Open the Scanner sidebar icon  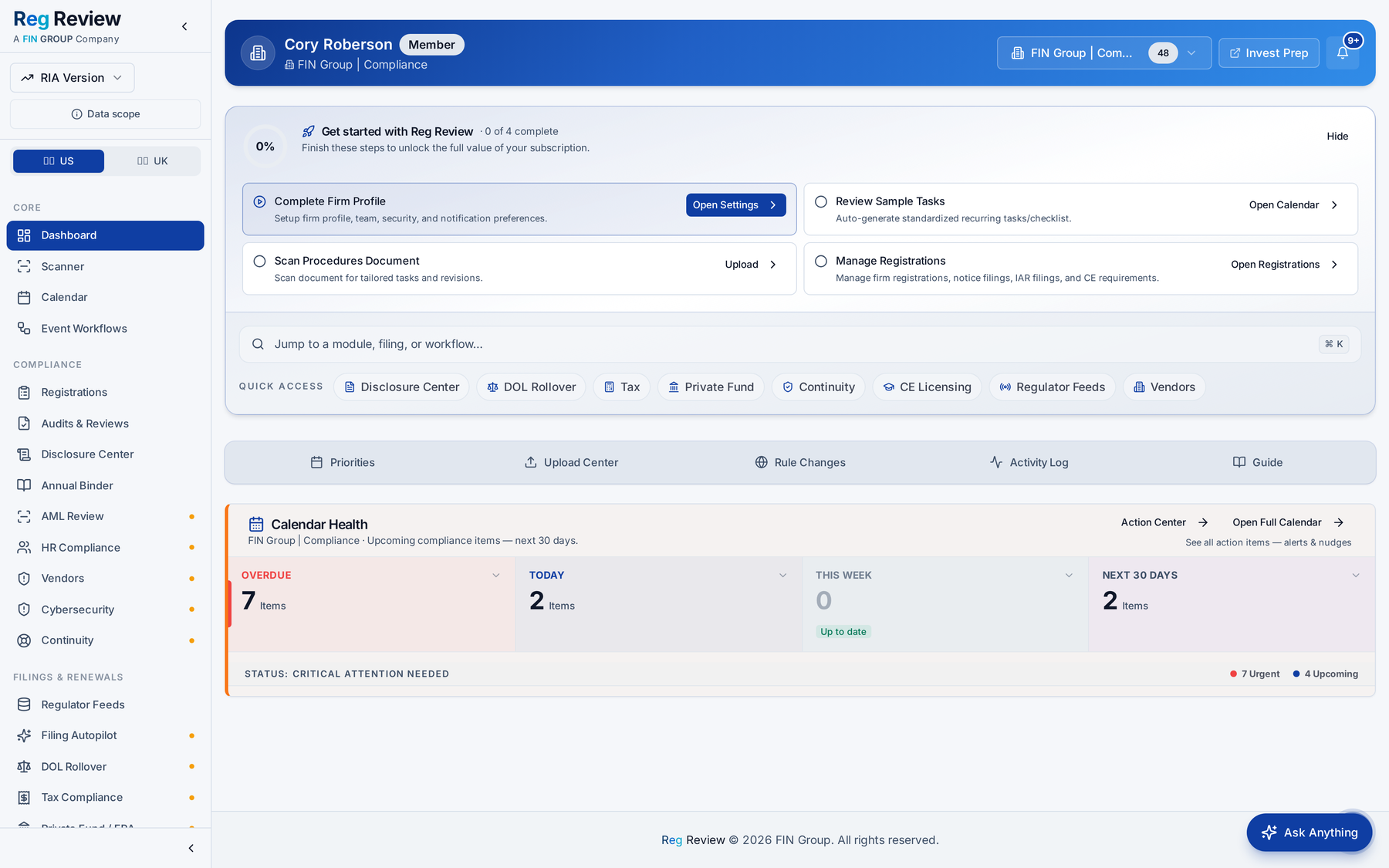pos(24,266)
